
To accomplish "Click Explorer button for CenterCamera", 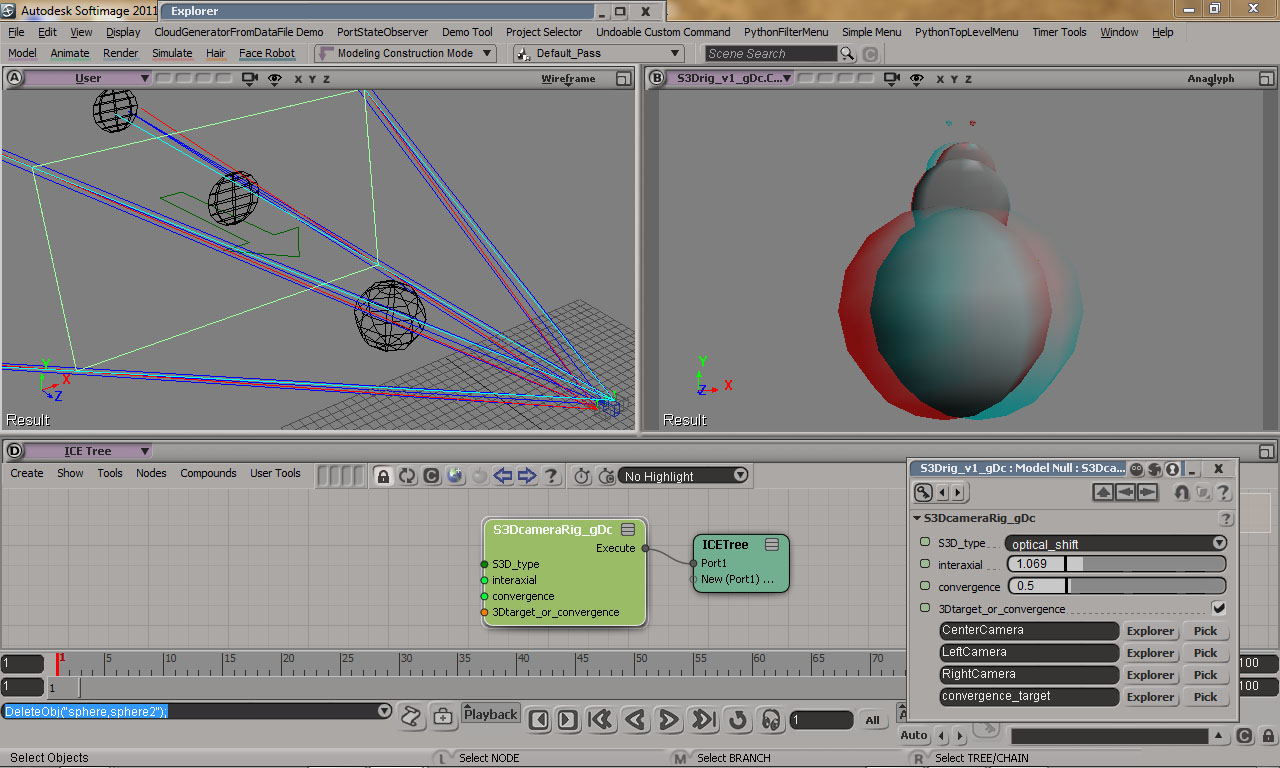I will pos(1150,631).
